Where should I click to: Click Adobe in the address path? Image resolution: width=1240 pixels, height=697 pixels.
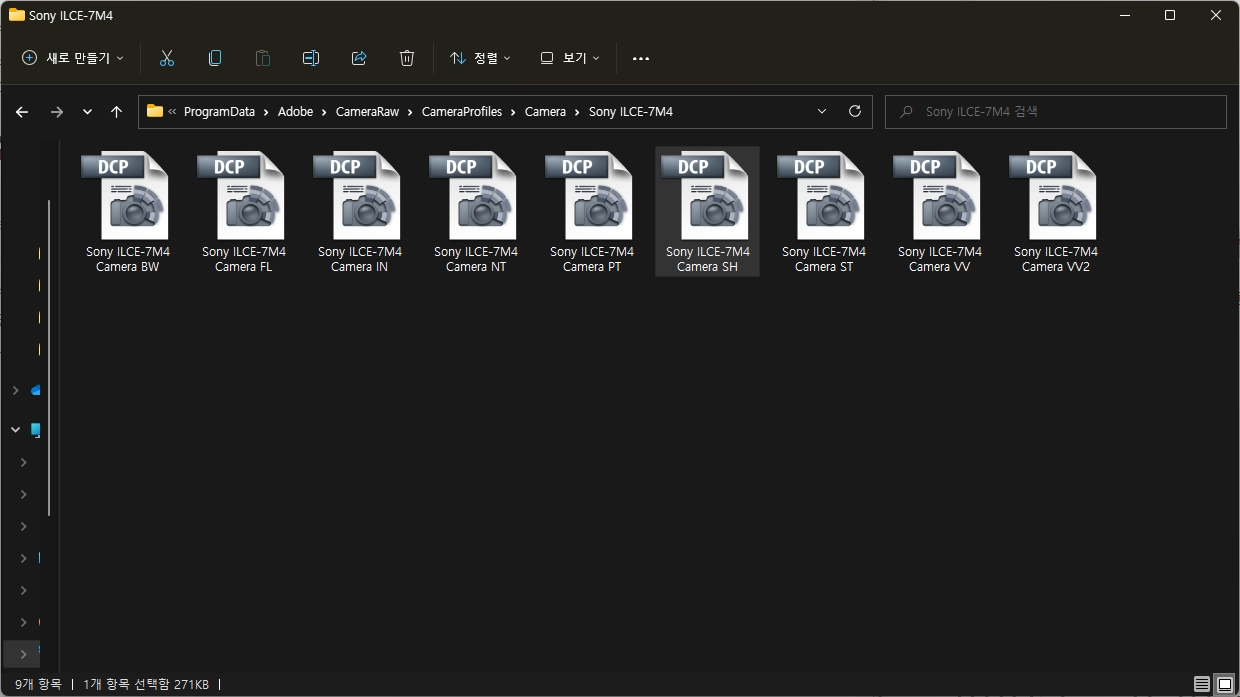point(295,112)
